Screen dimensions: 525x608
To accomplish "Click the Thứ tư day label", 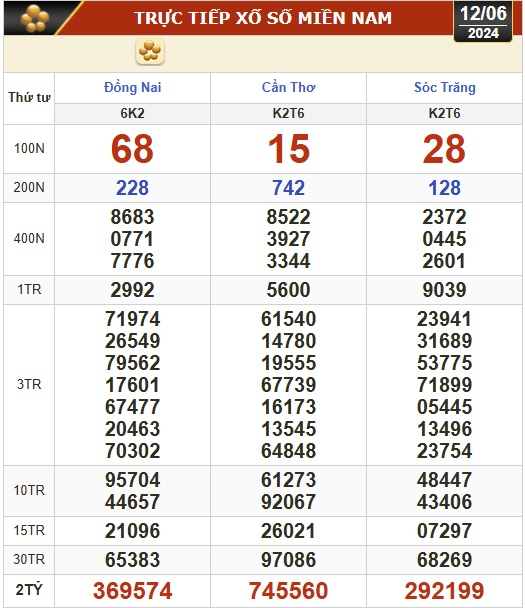I will (x=29, y=97).
